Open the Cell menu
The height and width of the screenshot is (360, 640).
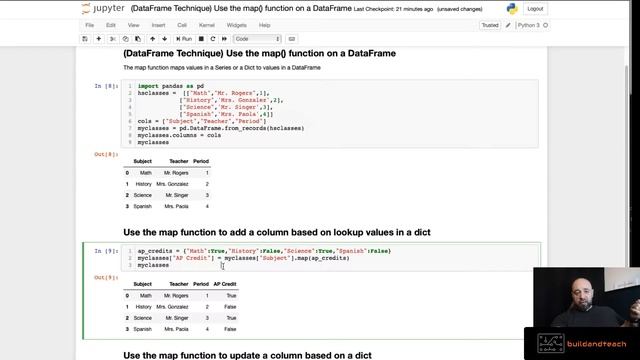(x=182, y=25)
